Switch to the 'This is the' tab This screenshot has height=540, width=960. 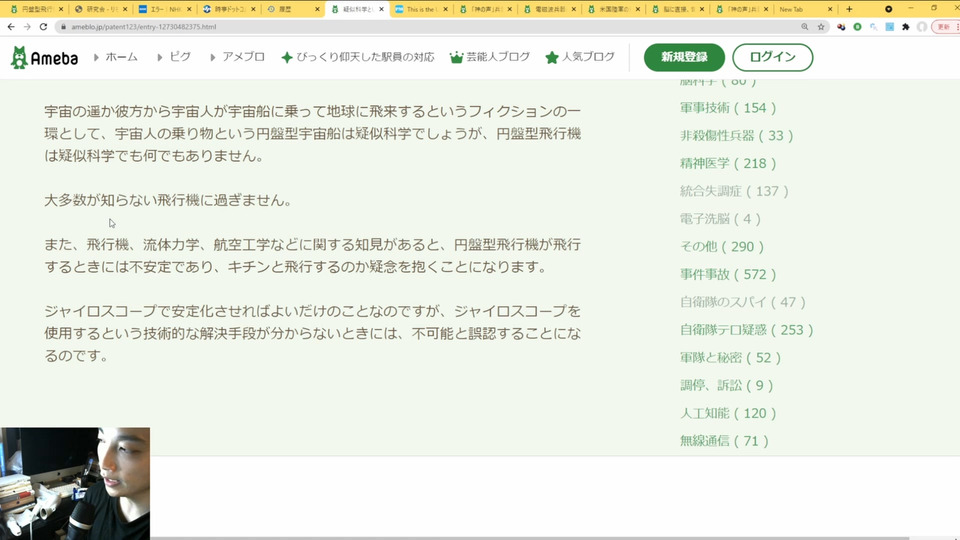419,9
